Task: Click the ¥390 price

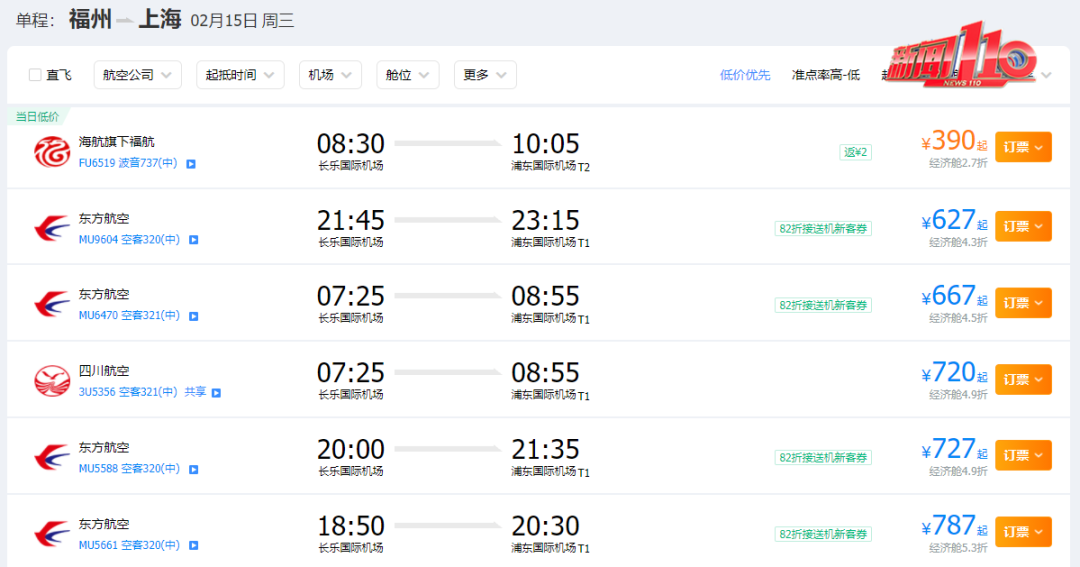Action: 948,141
